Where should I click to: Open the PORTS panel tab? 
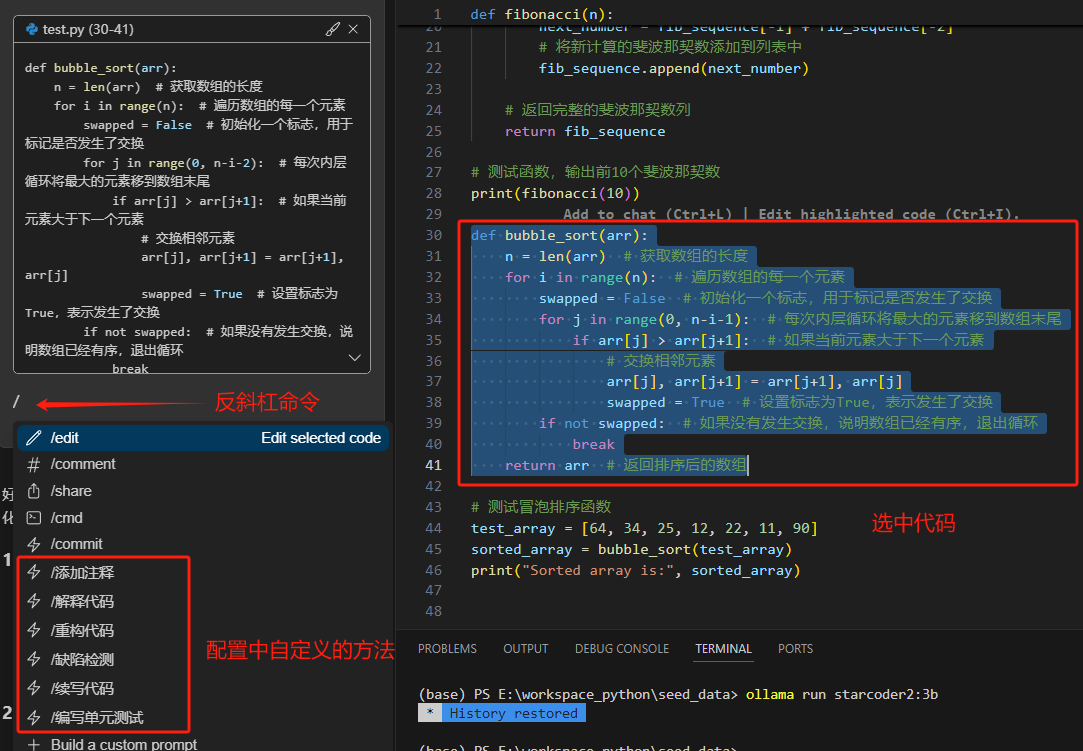point(795,649)
